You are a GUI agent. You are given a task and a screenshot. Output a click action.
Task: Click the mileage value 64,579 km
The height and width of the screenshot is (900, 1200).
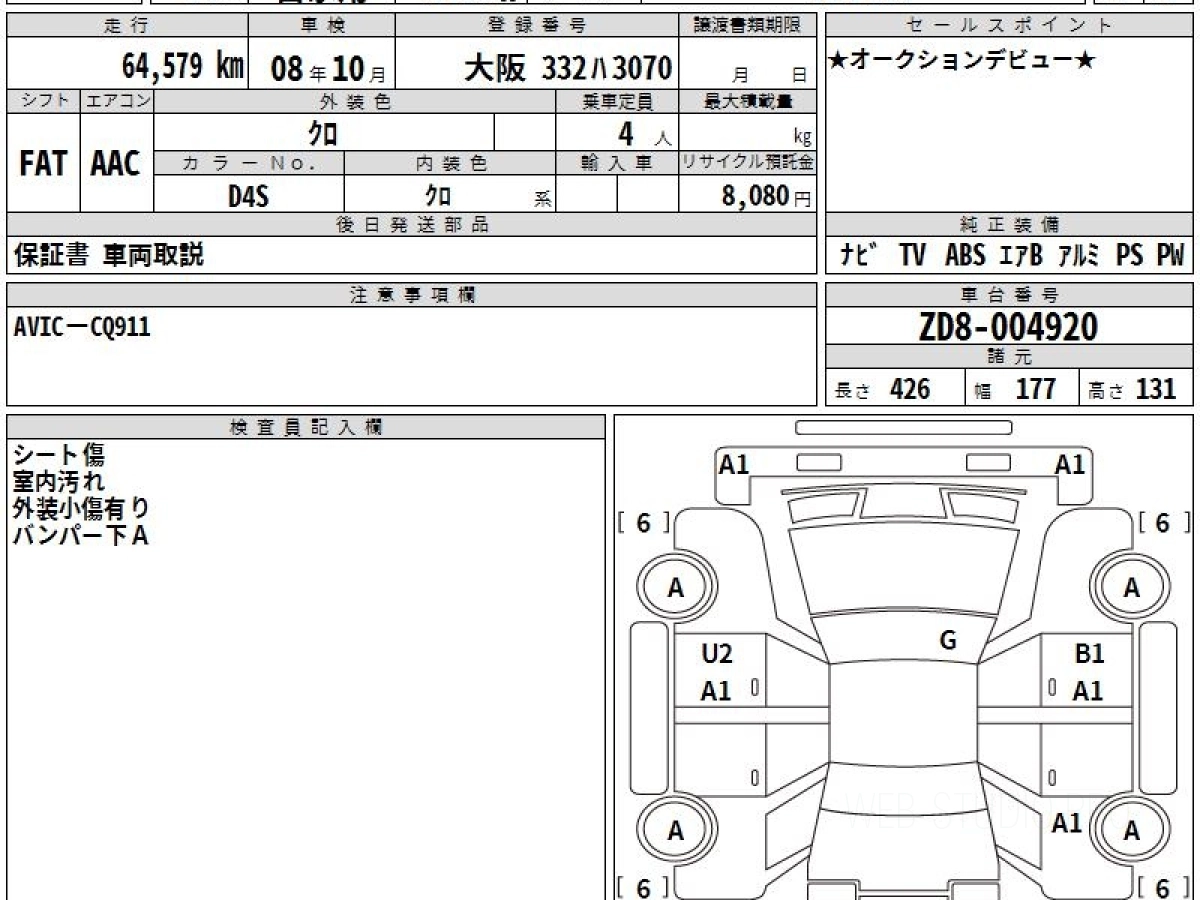tap(183, 67)
